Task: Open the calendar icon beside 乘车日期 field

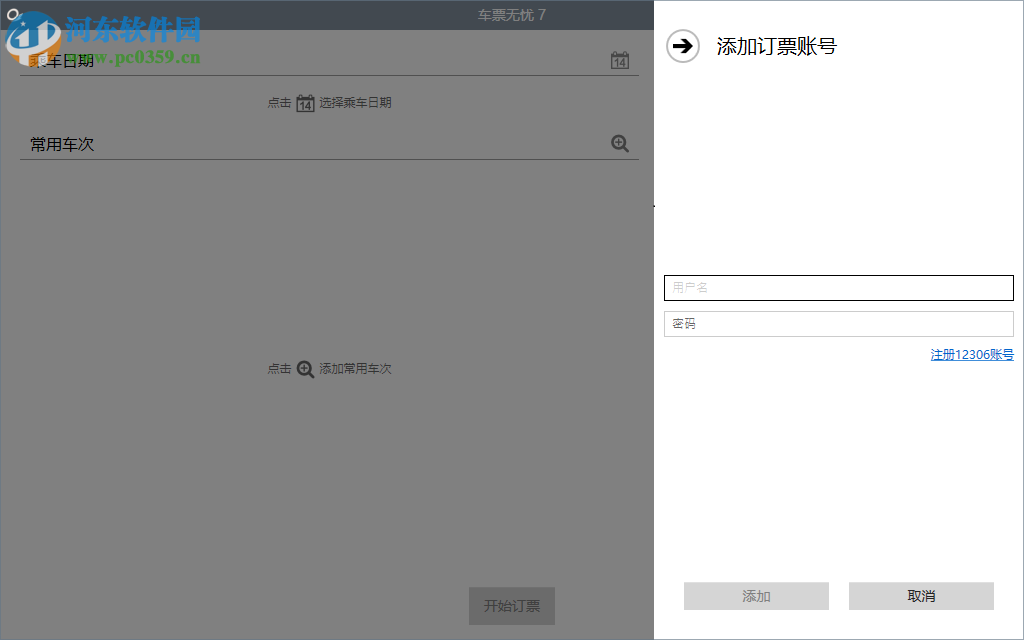Action: [x=620, y=60]
